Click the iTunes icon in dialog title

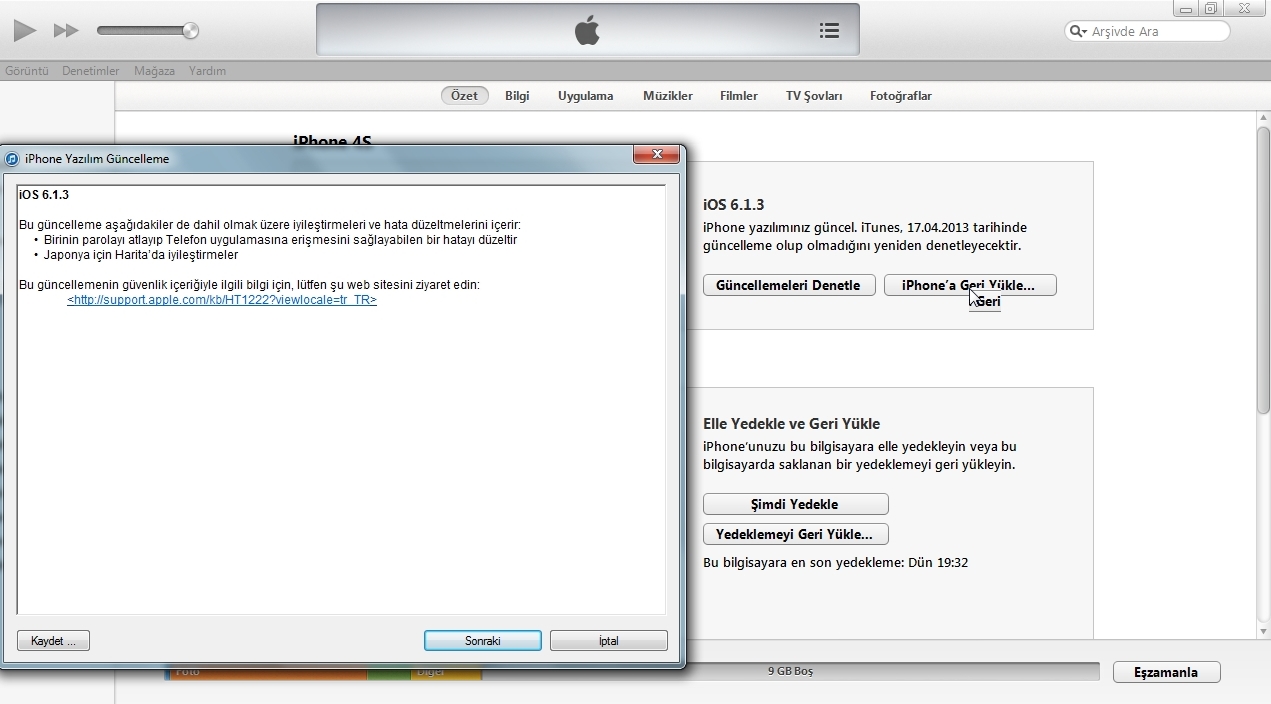[12, 159]
